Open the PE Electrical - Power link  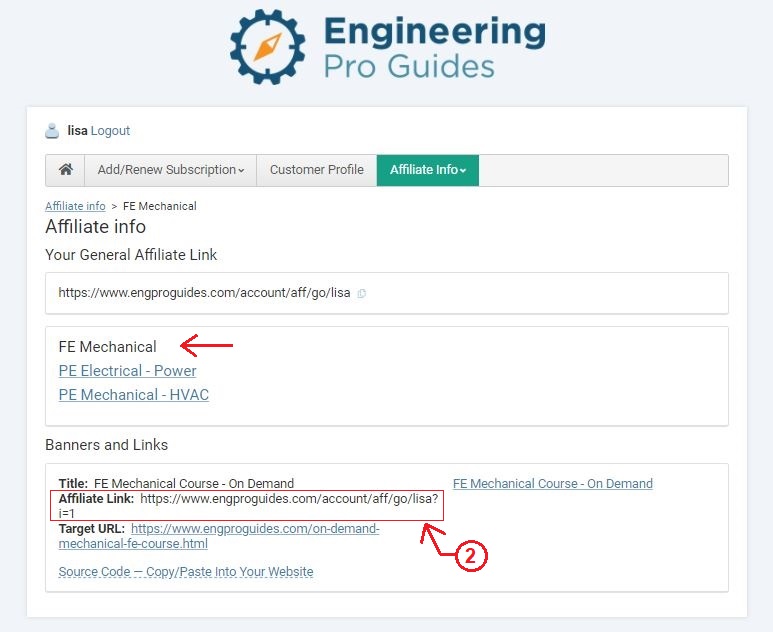pos(127,371)
